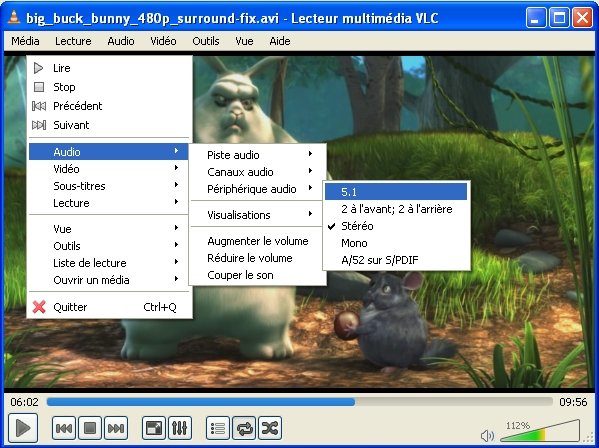The width and height of the screenshot is (599, 448).
Task: Toggle shuffle random playback button
Action: pos(270,428)
